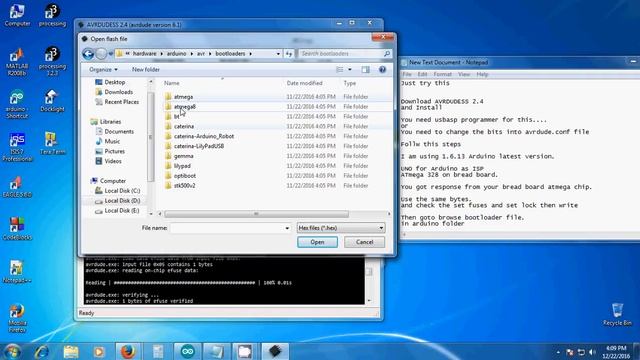Select the atmega folder

(x=183, y=97)
